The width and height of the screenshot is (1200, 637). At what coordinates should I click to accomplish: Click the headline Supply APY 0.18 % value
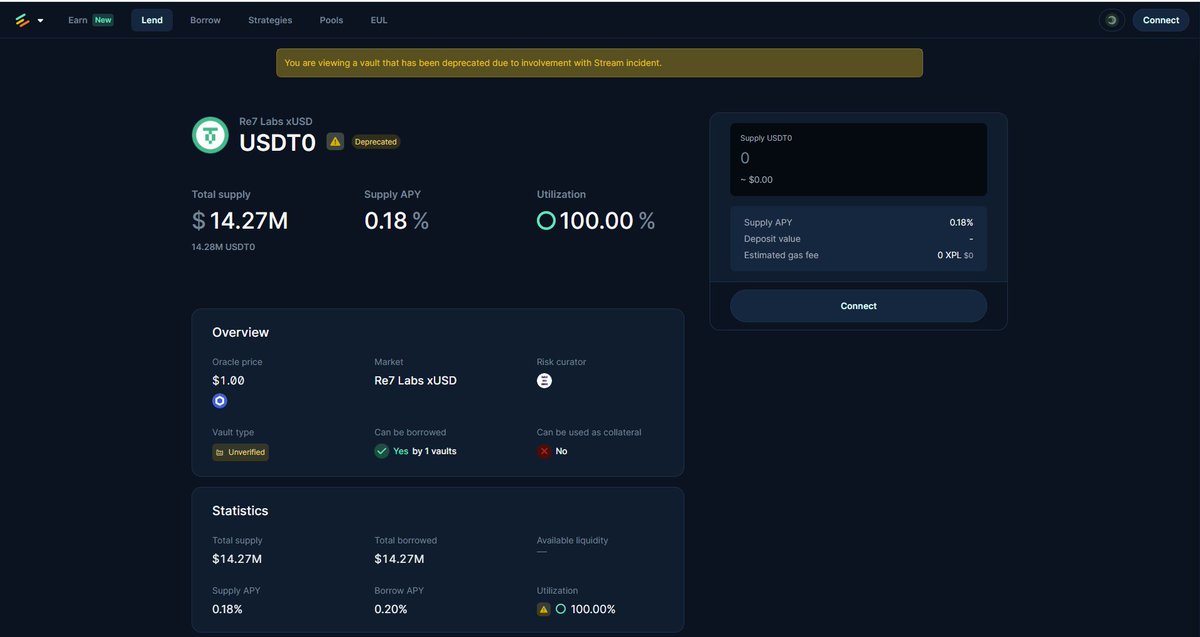coord(396,221)
